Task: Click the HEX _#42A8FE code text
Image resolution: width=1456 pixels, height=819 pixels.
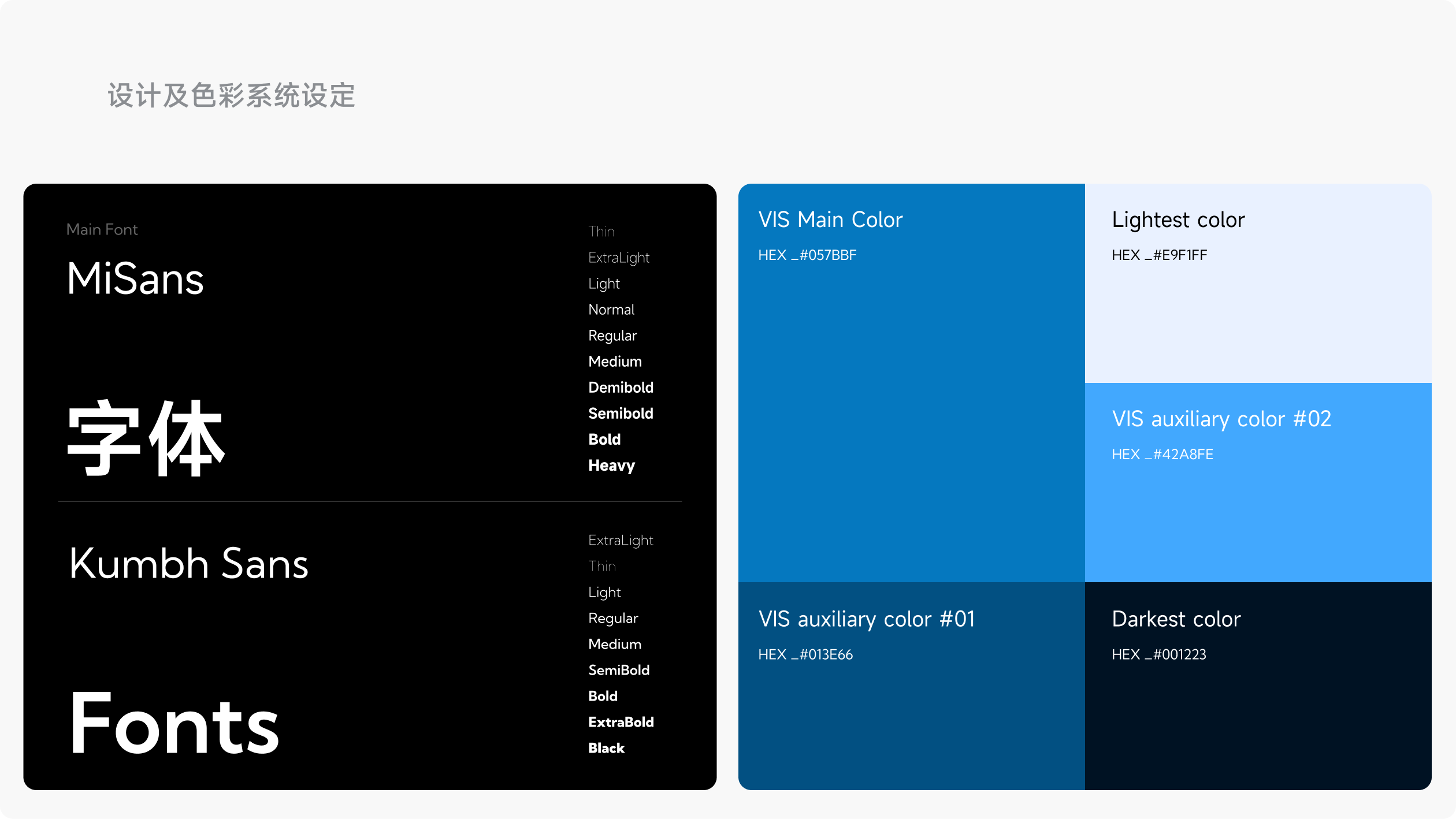Action: (x=1162, y=455)
